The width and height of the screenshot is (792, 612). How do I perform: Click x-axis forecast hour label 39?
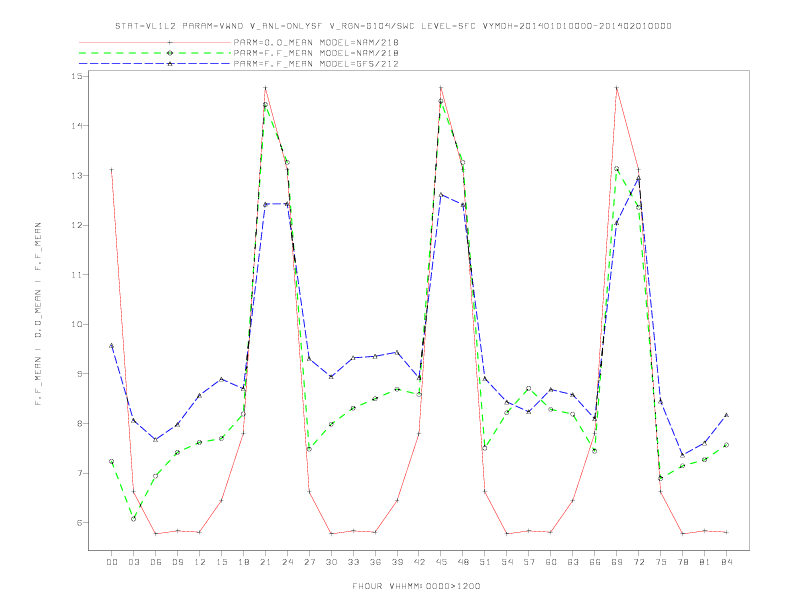point(397,562)
